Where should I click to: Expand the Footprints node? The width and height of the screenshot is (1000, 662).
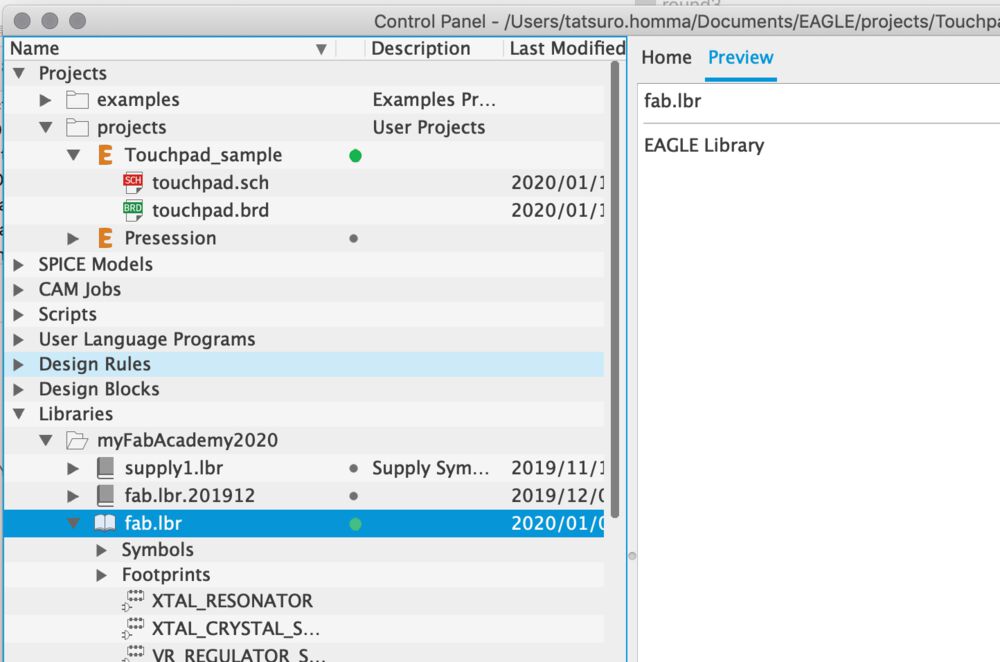point(101,575)
